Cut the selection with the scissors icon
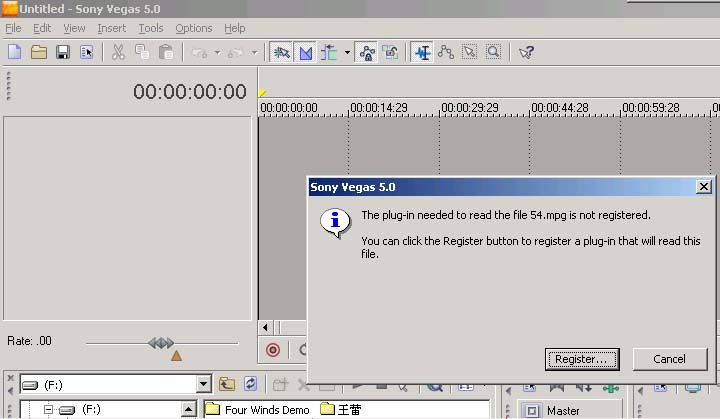Image resolution: width=720 pixels, height=419 pixels. 118,52
